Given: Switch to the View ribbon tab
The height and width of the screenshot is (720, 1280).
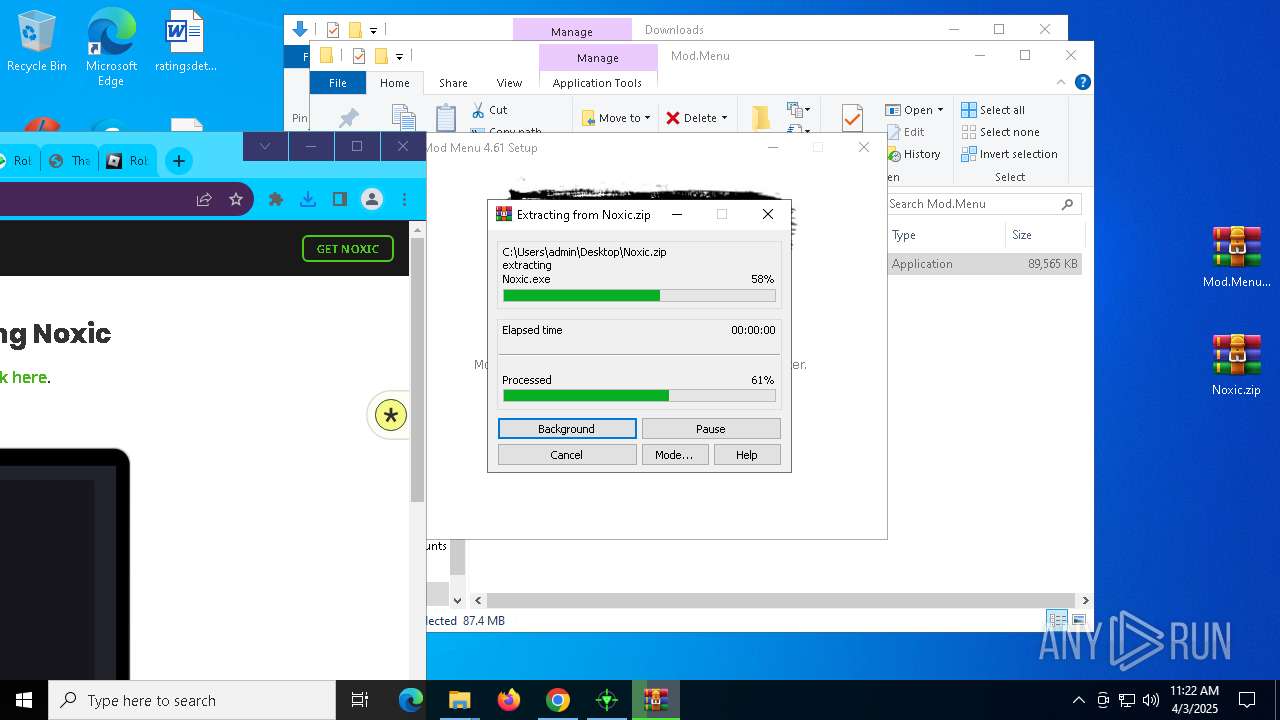Looking at the screenshot, I should click(x=509, y=83).
